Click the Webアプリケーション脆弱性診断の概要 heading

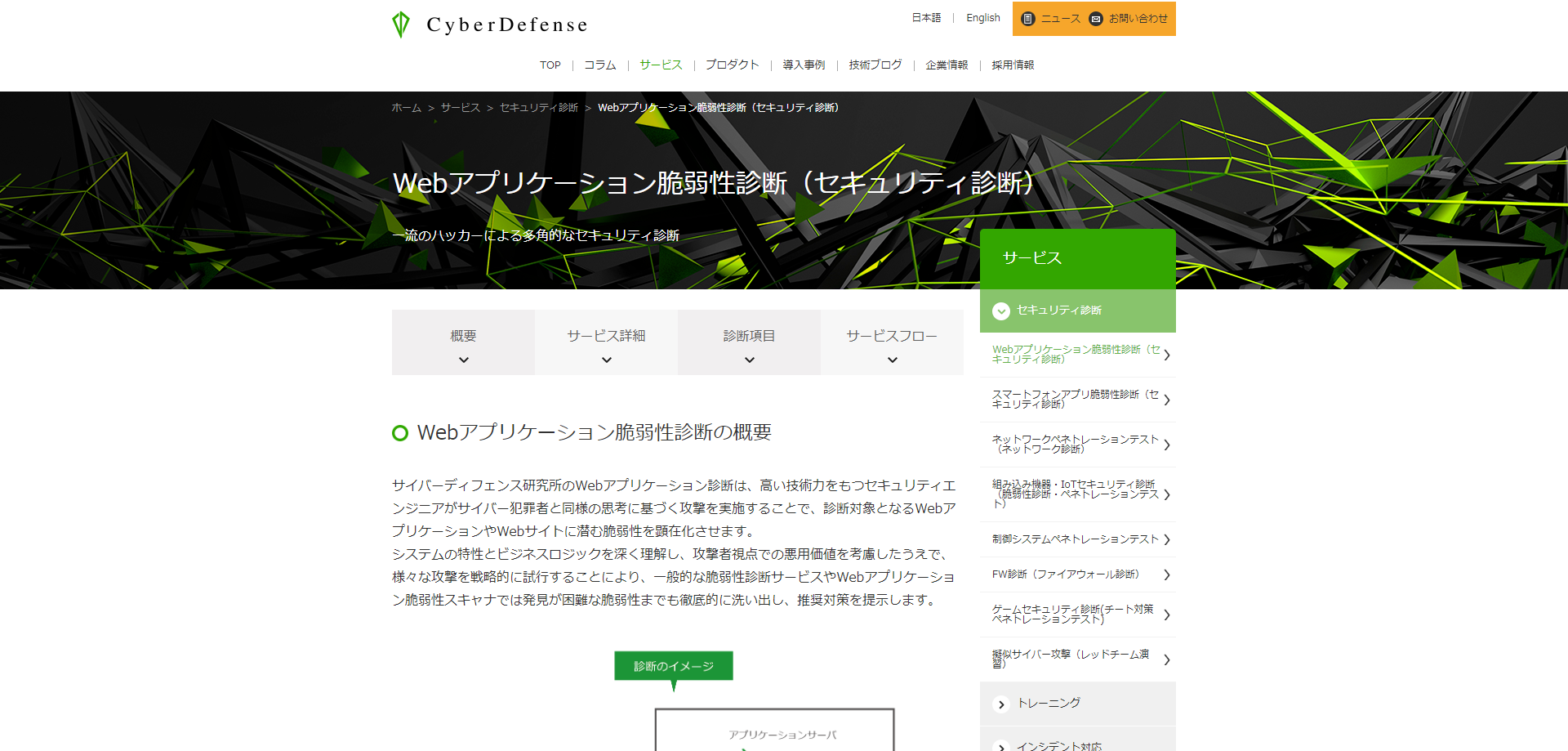[595, 432]
